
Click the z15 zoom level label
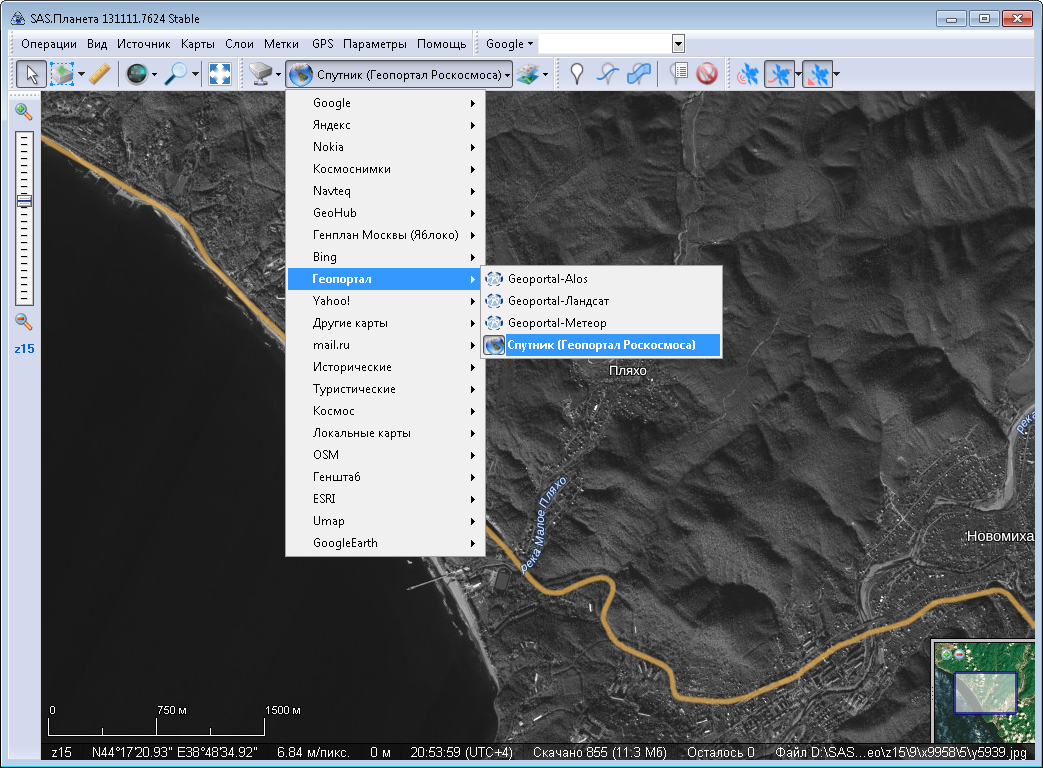click(x=24, y=348)
